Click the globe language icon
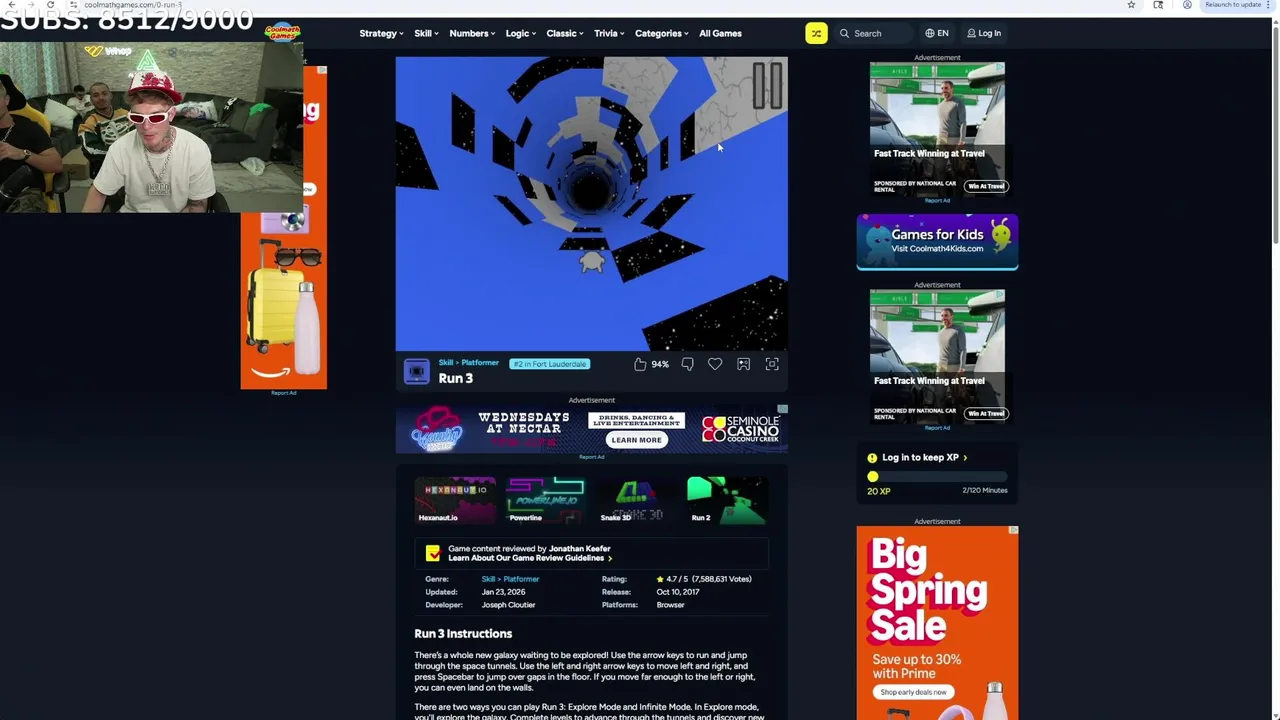 930,33
